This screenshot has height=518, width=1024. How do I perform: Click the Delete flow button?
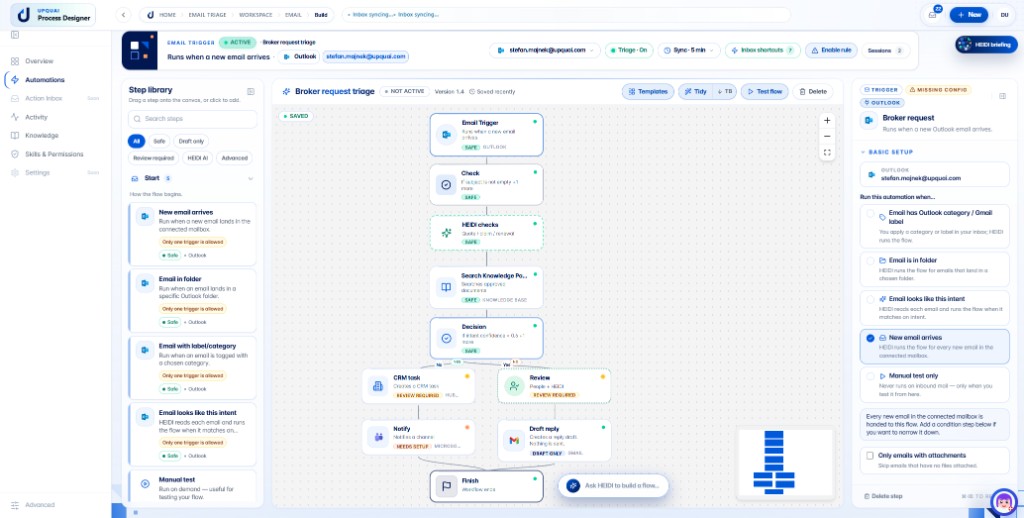click(x=813, y=91)
